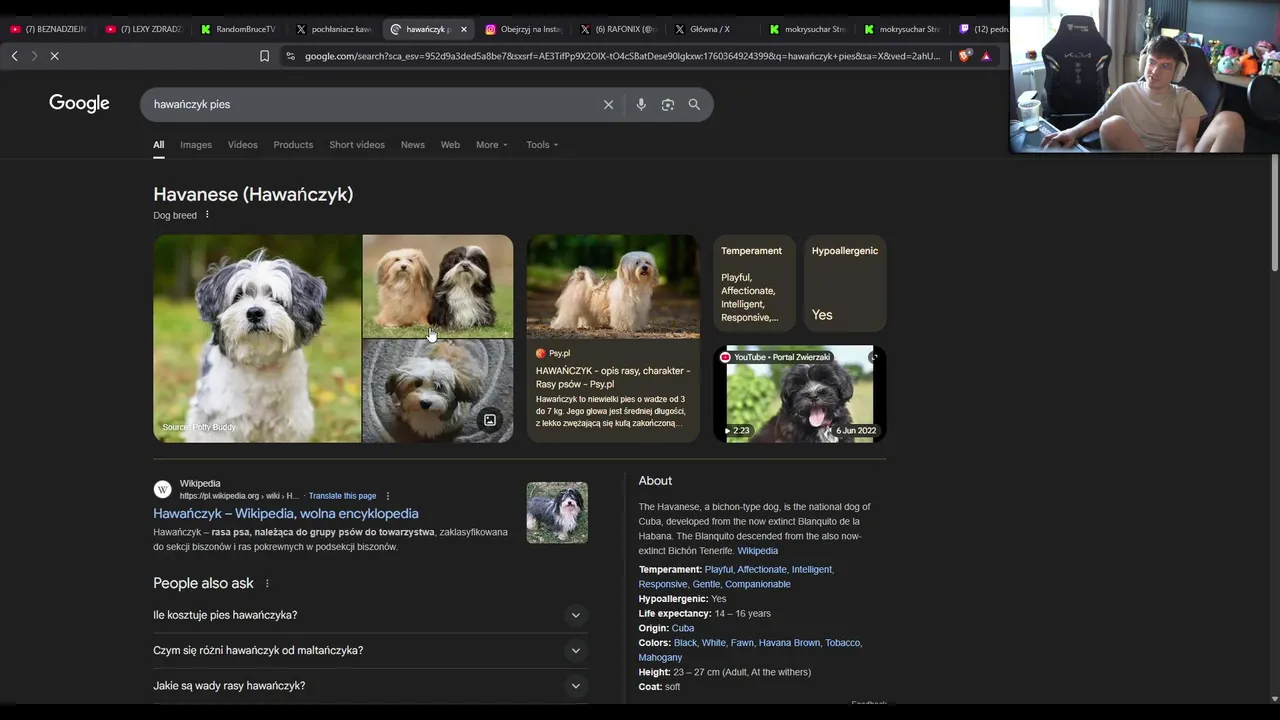Click the Companionable temperament link
The image size is (1280, 720).
tap(758, 584)
